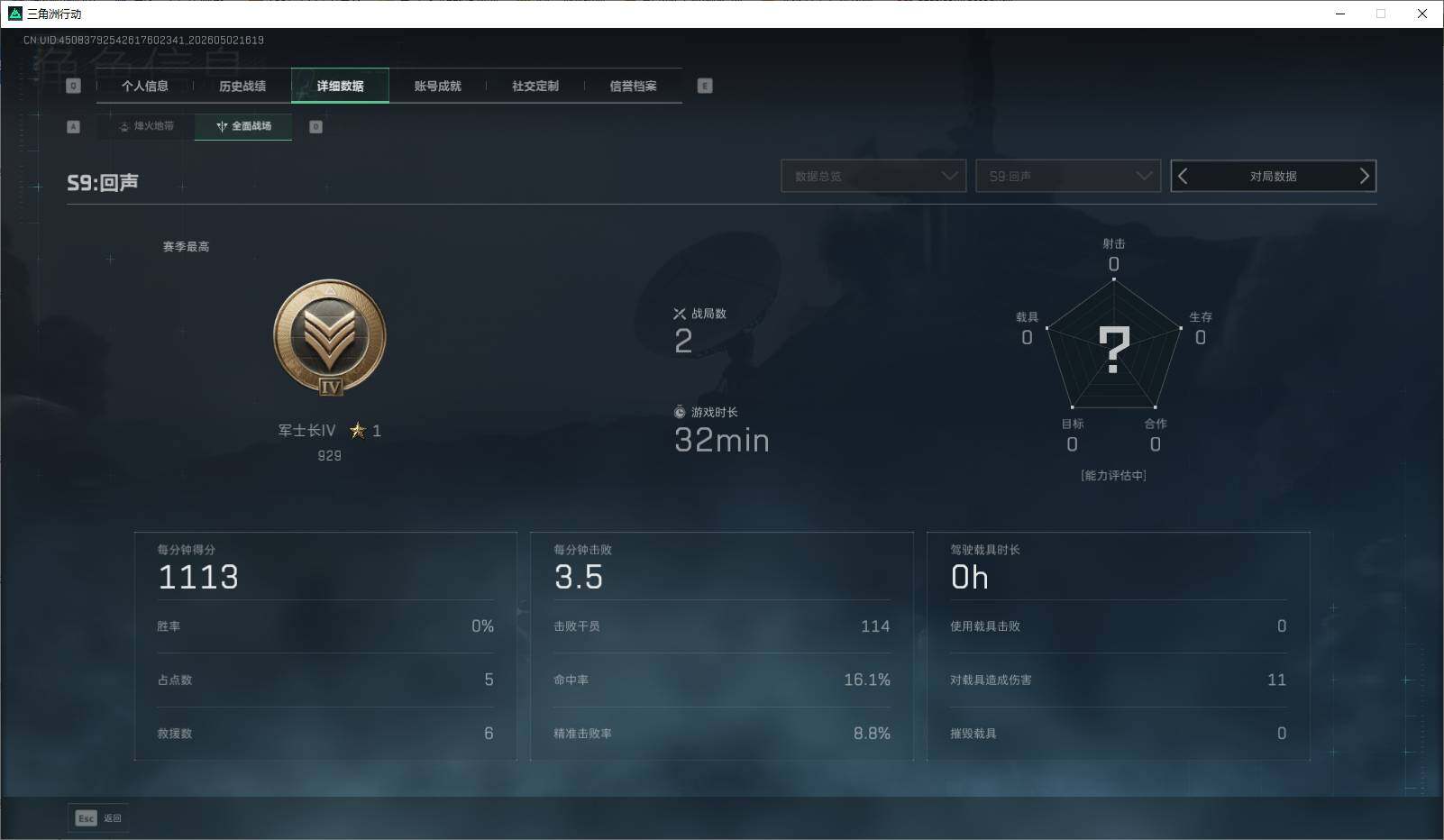Select the 详细数据 tab

tap(340, 87)
